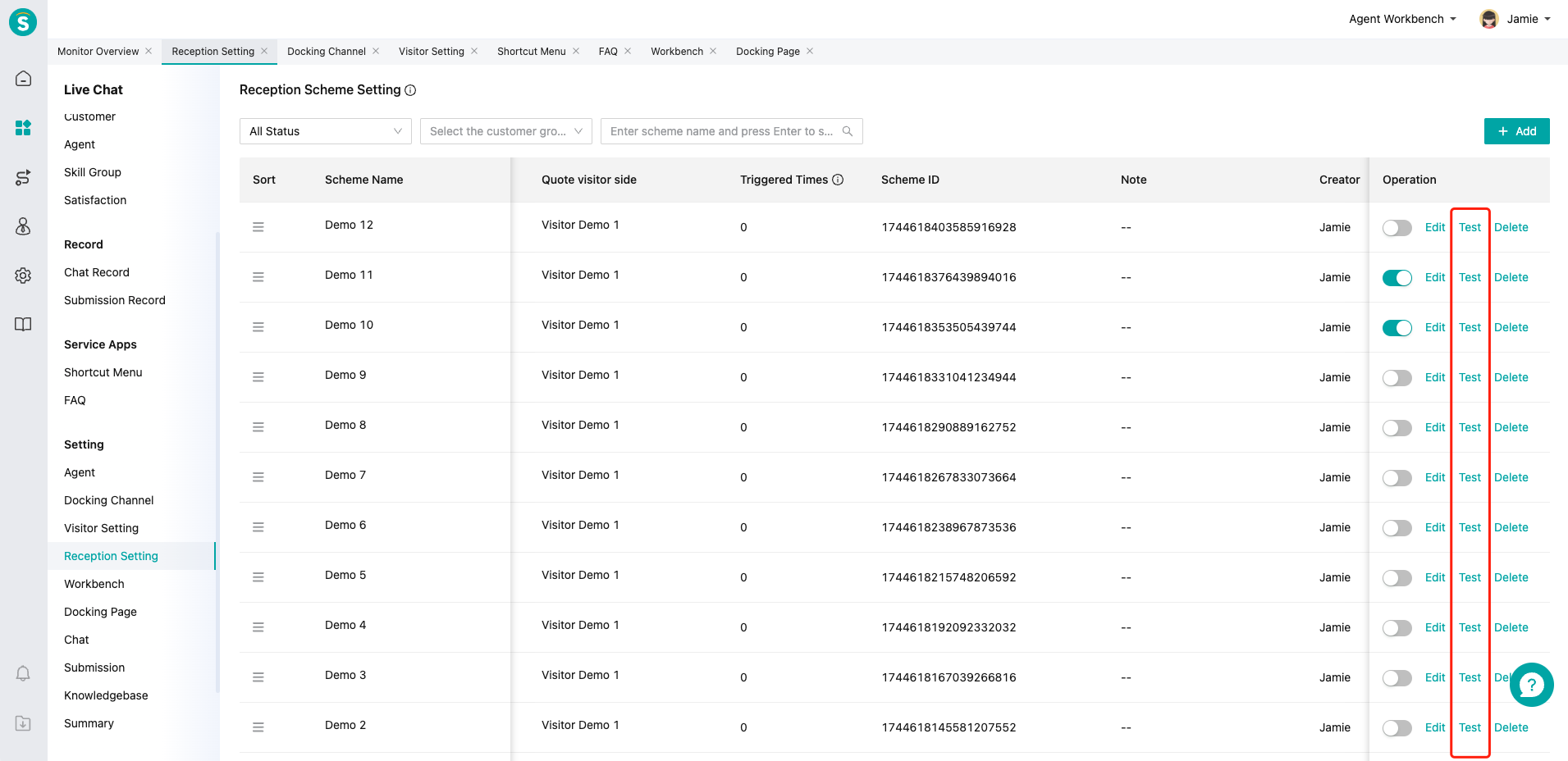Close the Reception Setting tab
The height and width of the screenshot is (761, 1568).
[264, 51]
